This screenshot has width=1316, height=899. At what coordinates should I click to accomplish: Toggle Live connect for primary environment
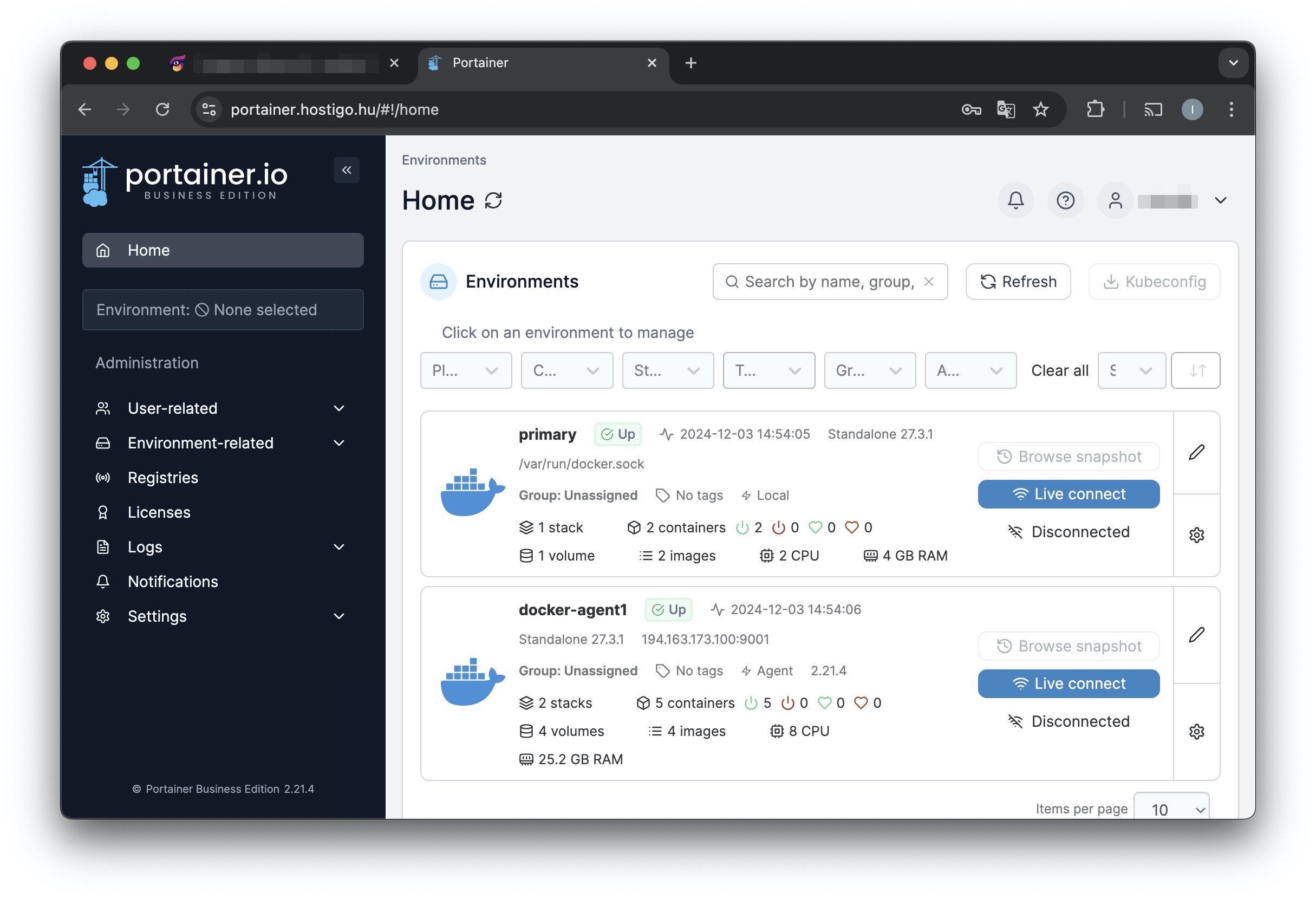1069,493
